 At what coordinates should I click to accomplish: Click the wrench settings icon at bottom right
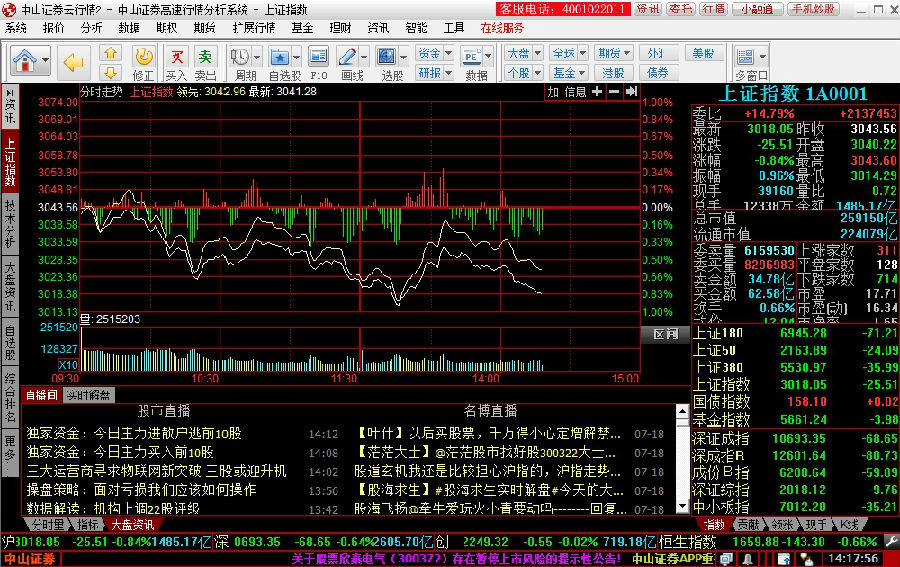click(891, 541)
